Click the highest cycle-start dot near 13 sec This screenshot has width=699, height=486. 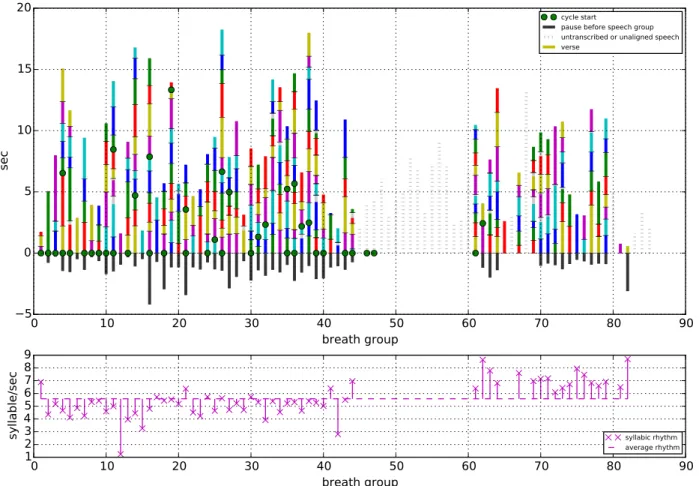tap(171, 90)
